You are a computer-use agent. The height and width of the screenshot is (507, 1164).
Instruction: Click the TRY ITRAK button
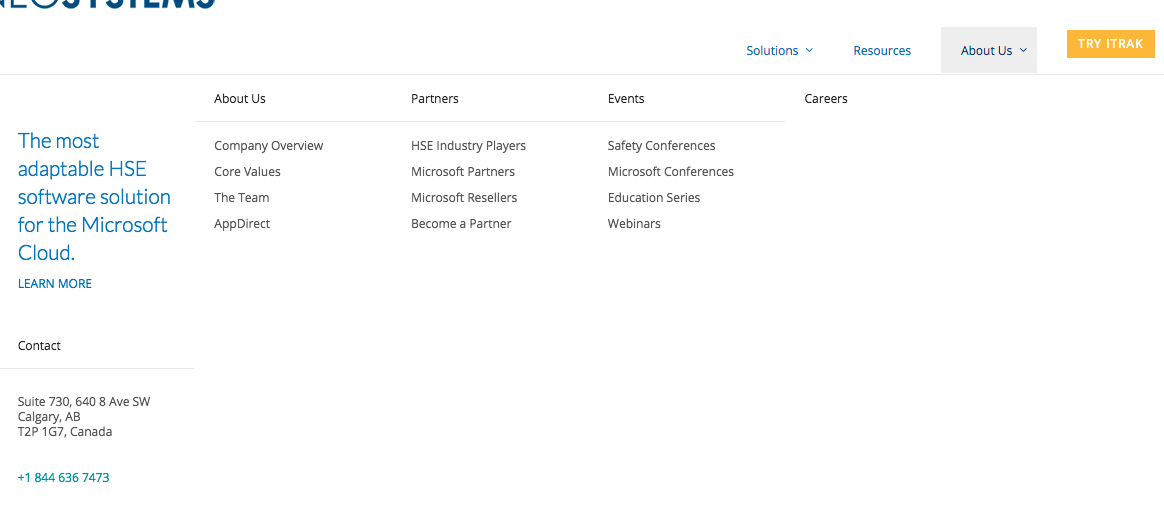point(1111,44)
